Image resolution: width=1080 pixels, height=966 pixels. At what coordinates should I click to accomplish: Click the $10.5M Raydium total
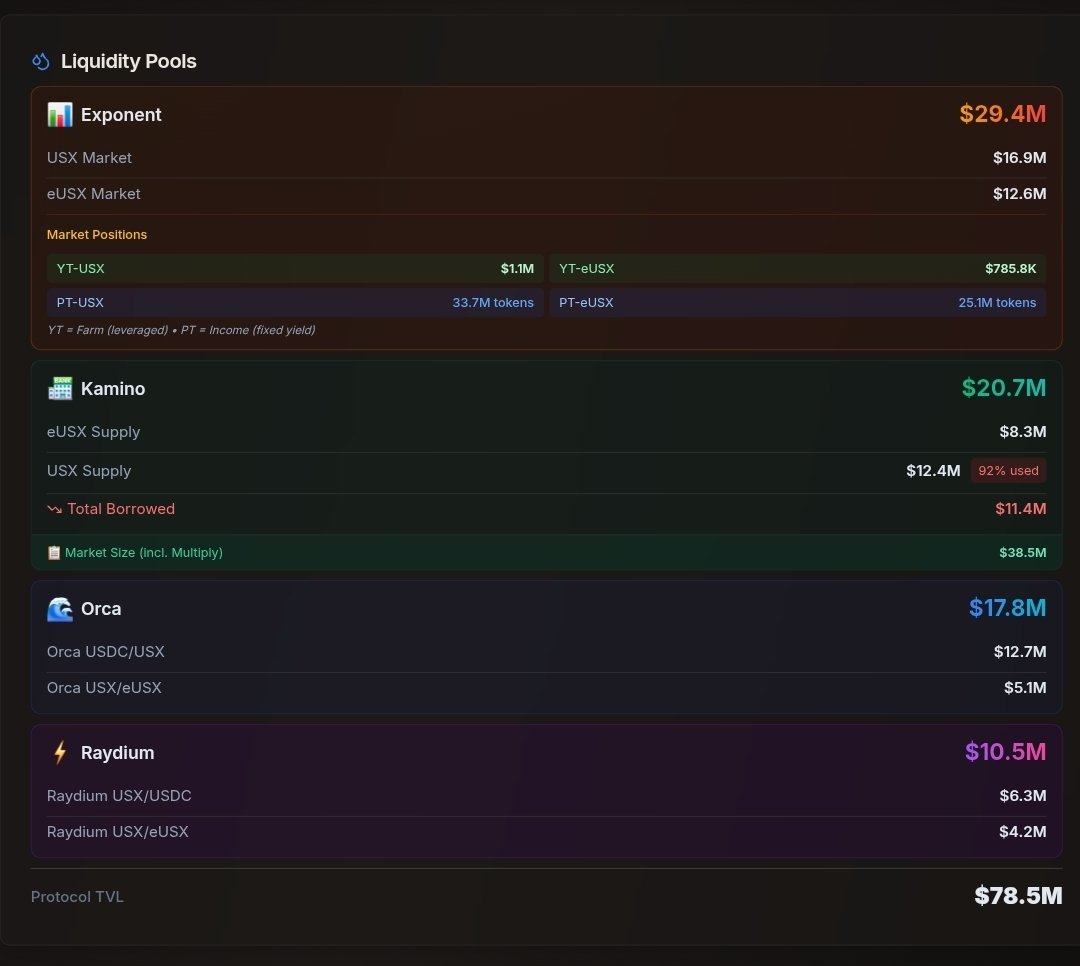pos(1005,752)
